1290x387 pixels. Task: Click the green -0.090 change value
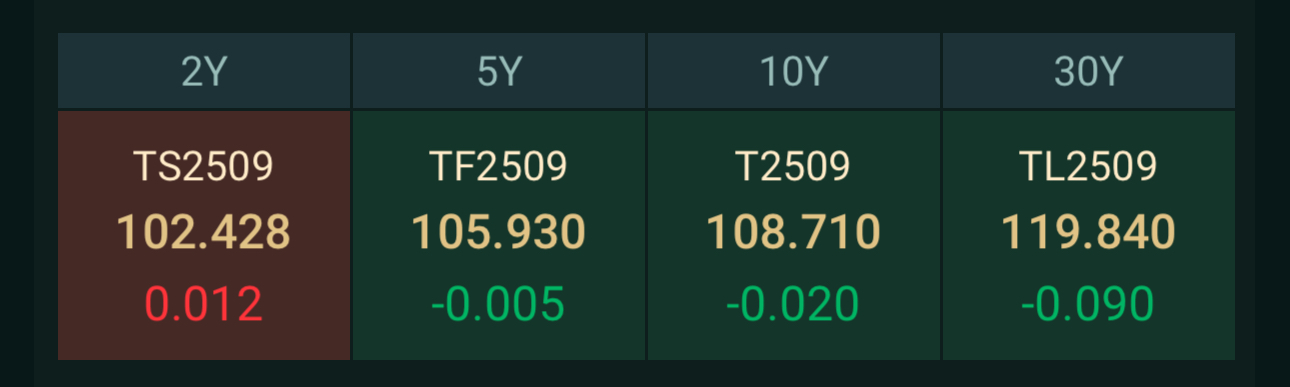coord(1089,304)
